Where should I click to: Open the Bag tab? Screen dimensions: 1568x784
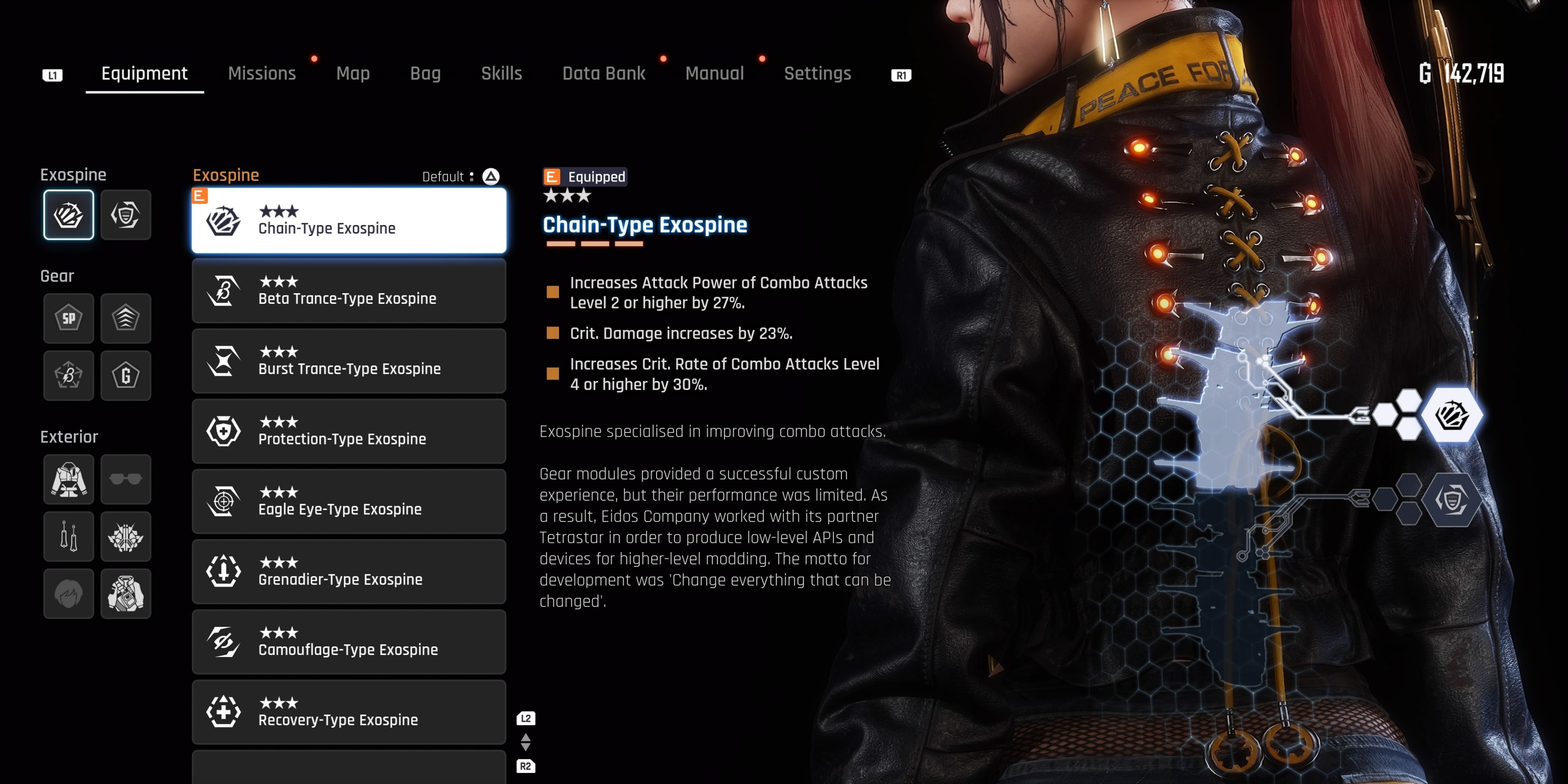coord(425,74)
